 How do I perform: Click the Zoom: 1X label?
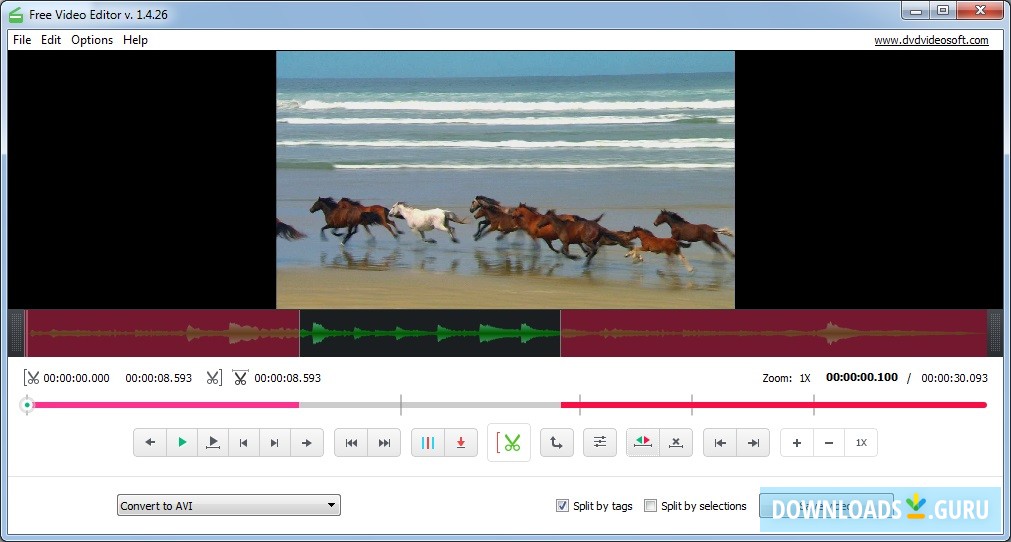coord(786,378)
